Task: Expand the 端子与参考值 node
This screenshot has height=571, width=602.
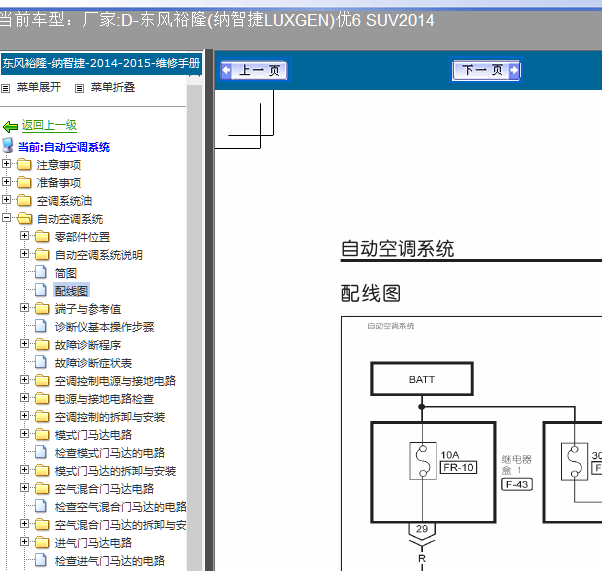Action: tap(24, 308)
